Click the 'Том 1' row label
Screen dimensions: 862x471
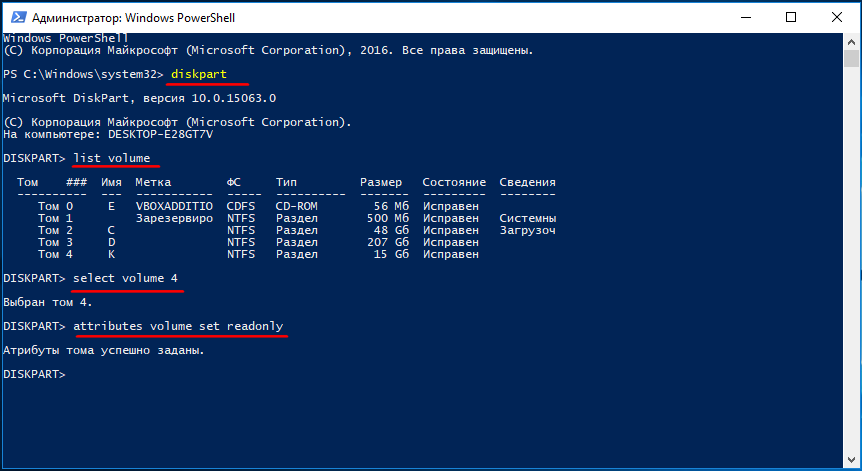[x=55, y=218]
